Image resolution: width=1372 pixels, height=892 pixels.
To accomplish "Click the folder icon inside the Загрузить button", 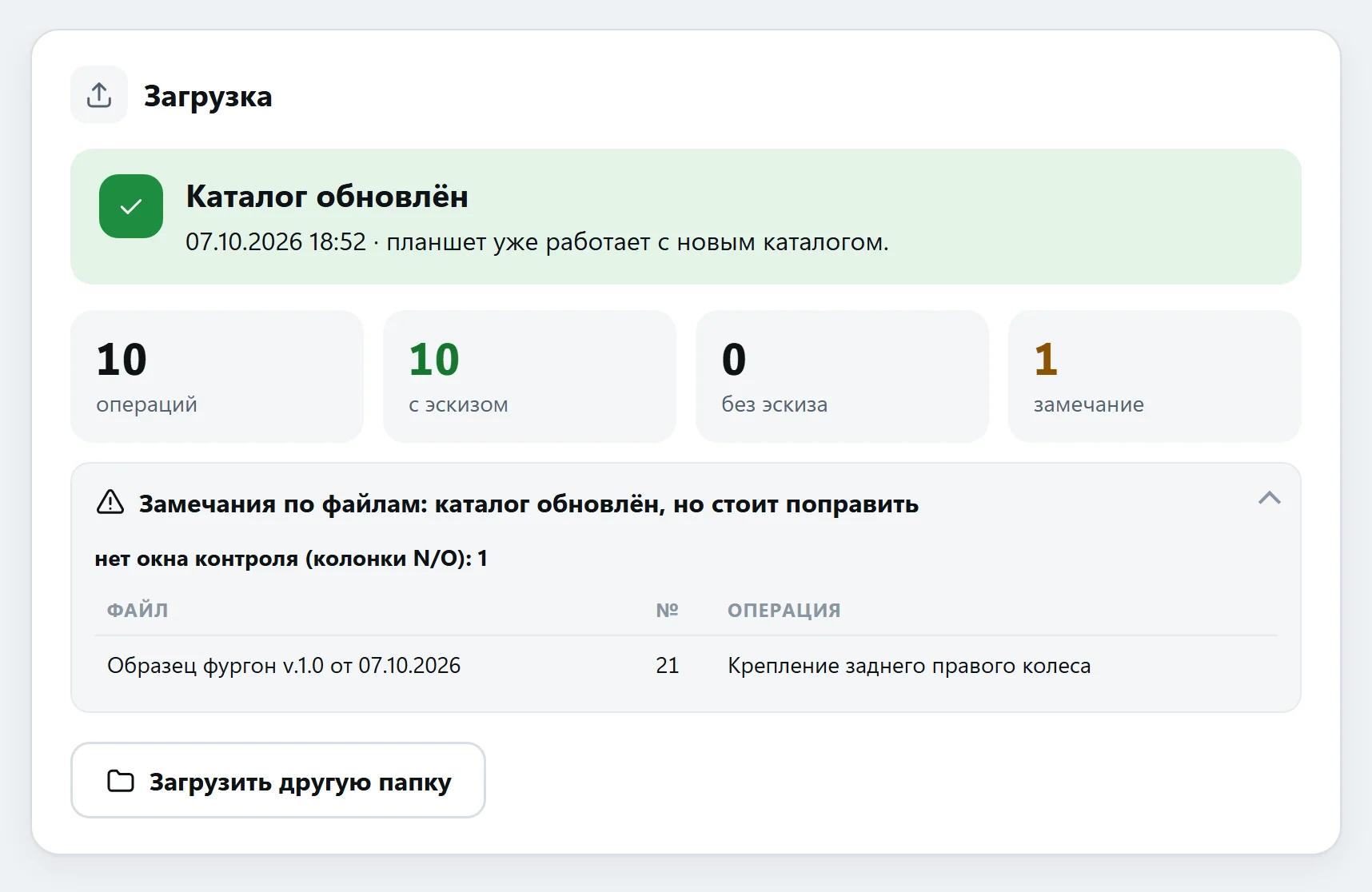I will coord(121,781).
